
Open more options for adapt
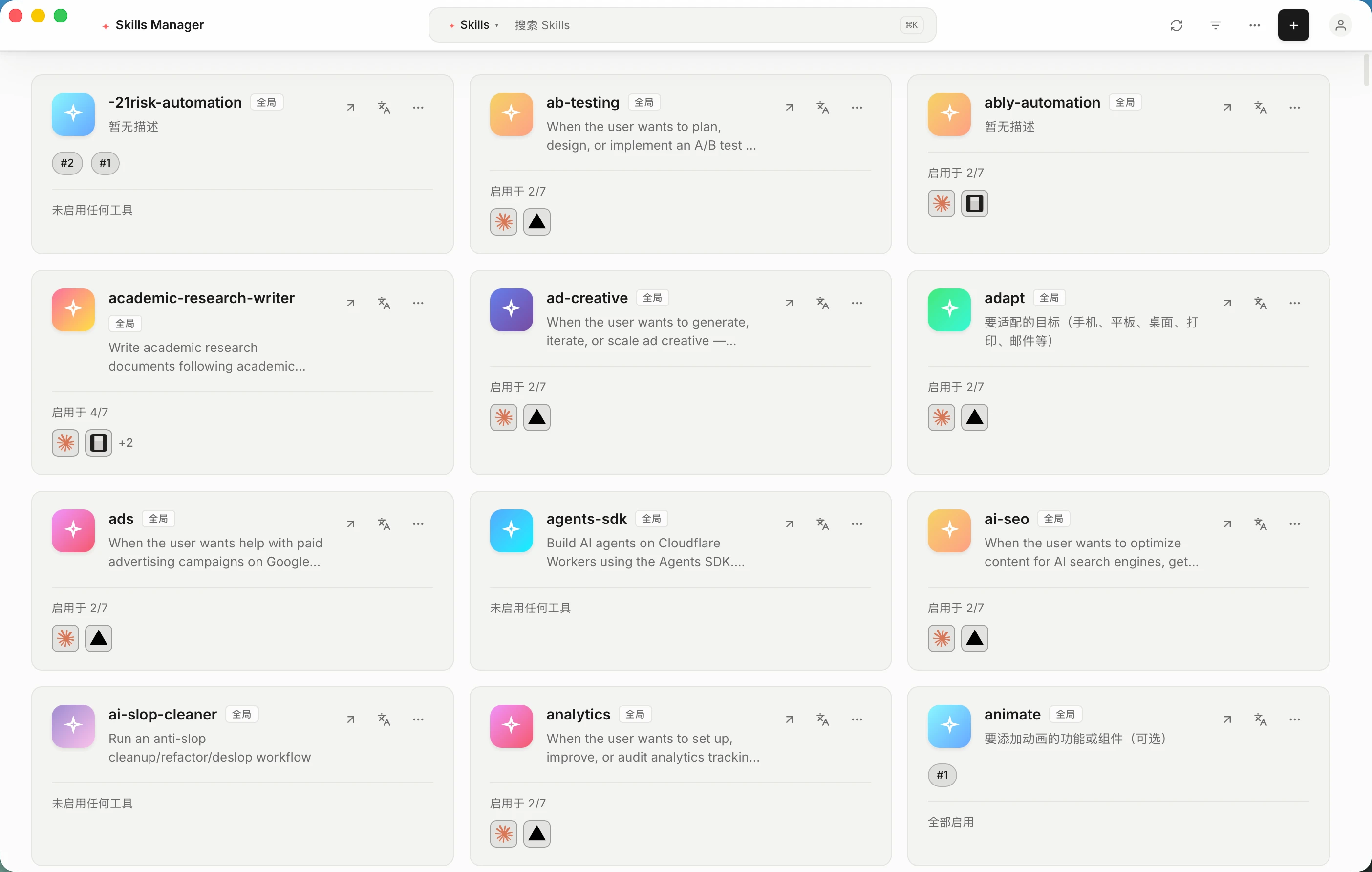[1294, 303]
